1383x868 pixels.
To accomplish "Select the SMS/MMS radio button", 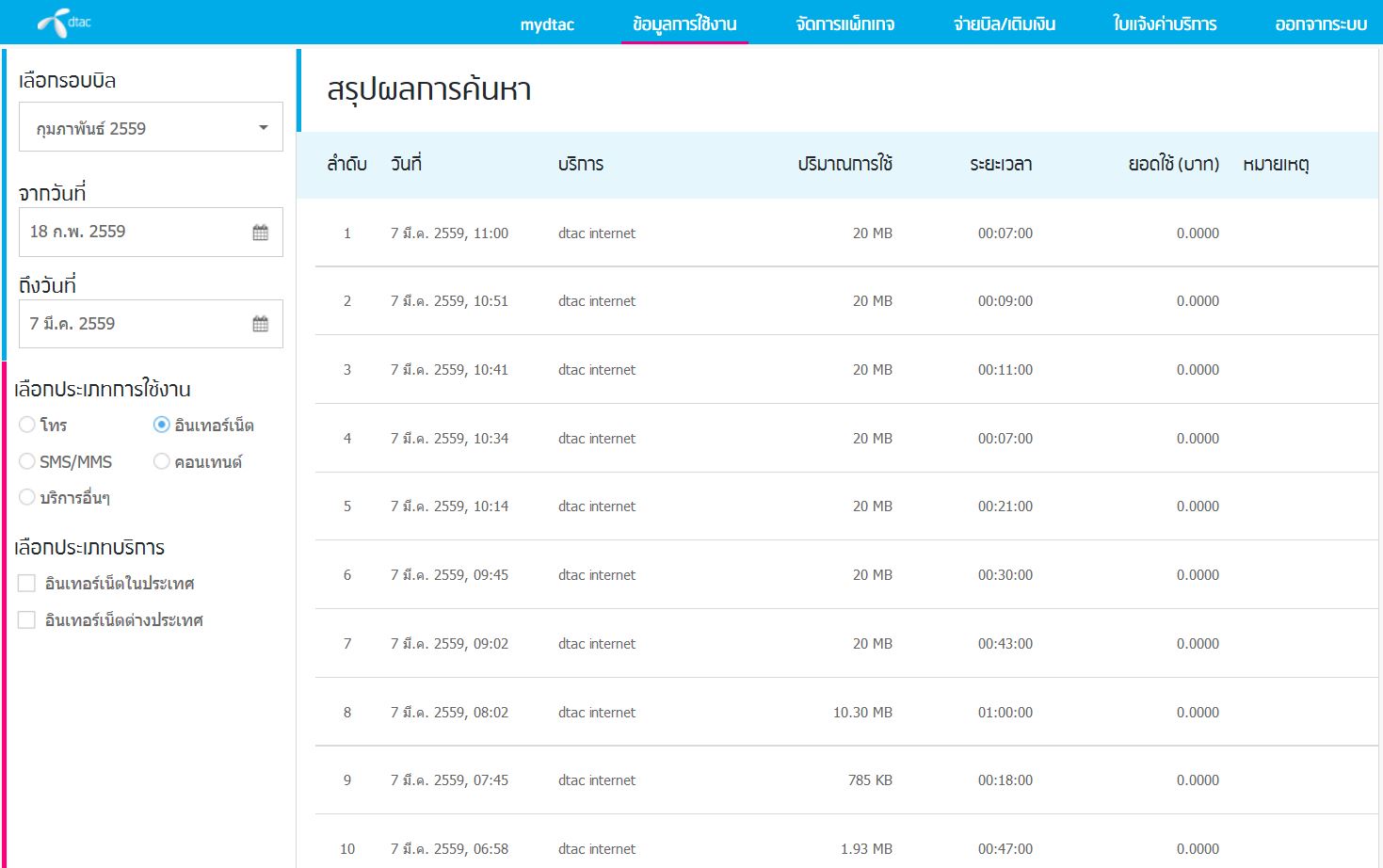I will tap(27, 461).
